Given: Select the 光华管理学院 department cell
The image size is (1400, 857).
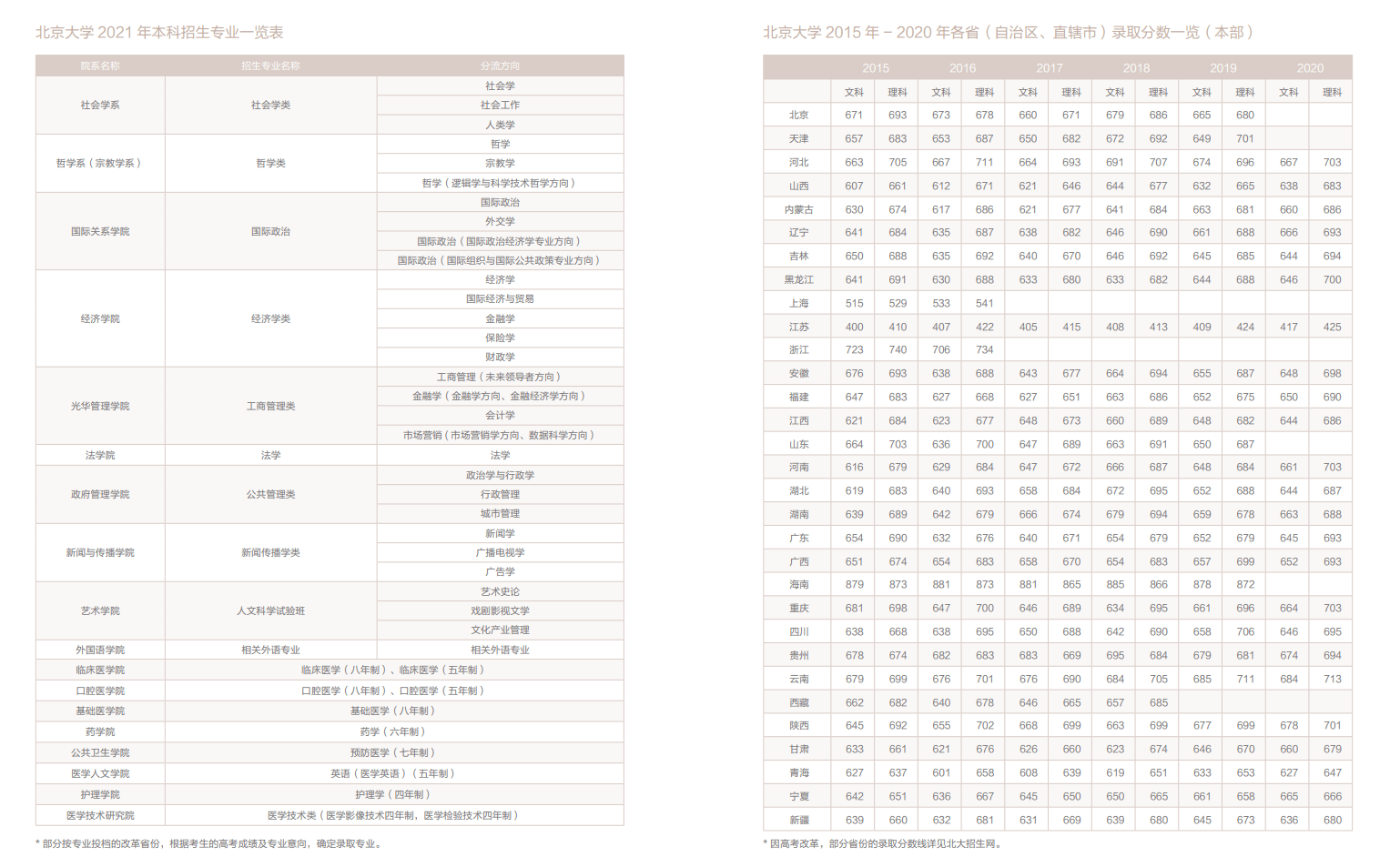Looking at the screenshot, I should click(100, 406).
